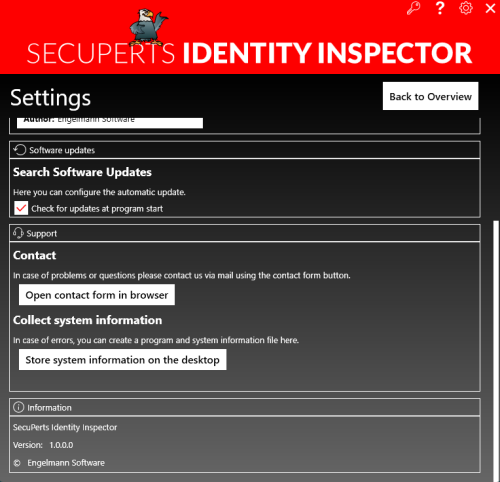Open contact form in browser

click(97, 295)
